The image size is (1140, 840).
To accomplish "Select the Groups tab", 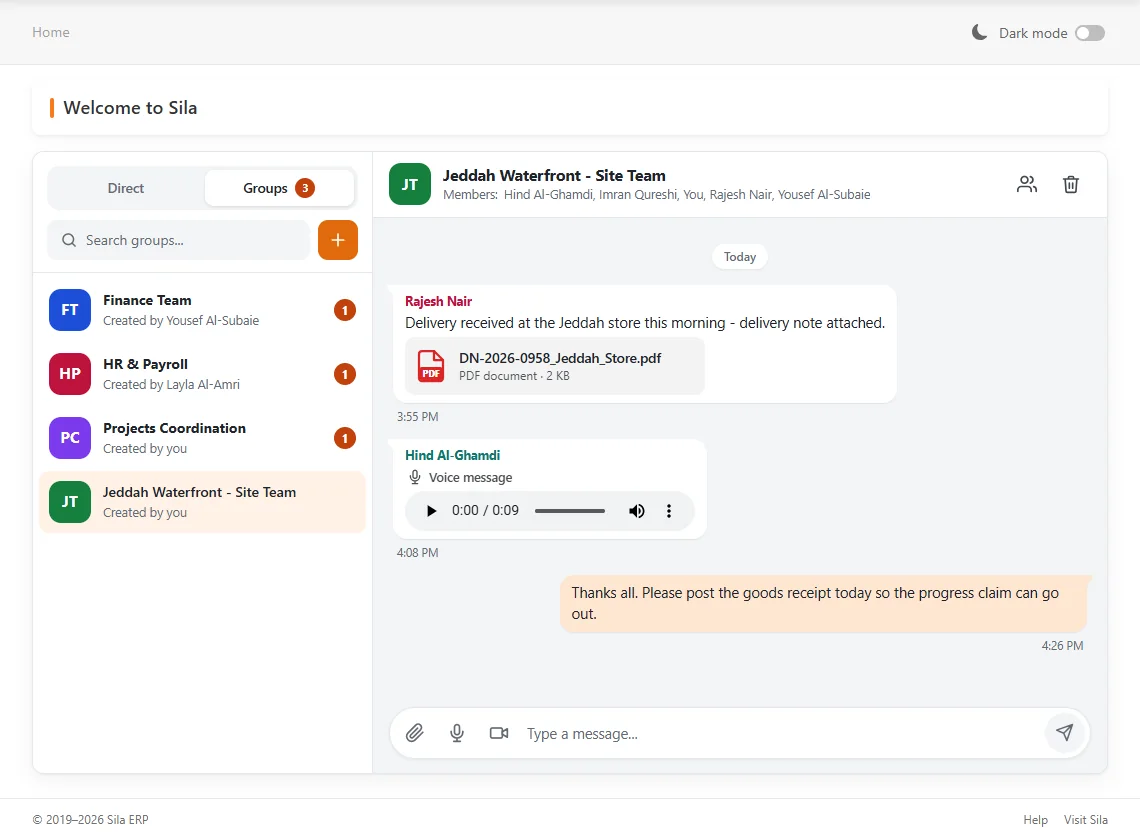I will coord(279,188).
